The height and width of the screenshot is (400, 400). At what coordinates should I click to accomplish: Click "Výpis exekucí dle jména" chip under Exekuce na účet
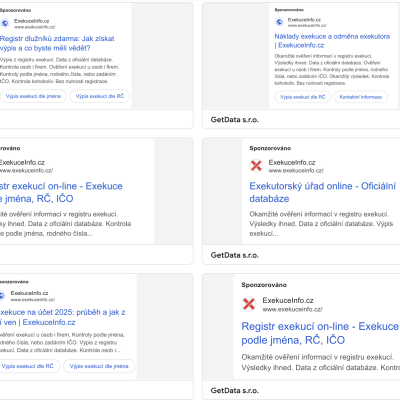tap(99, 366)
